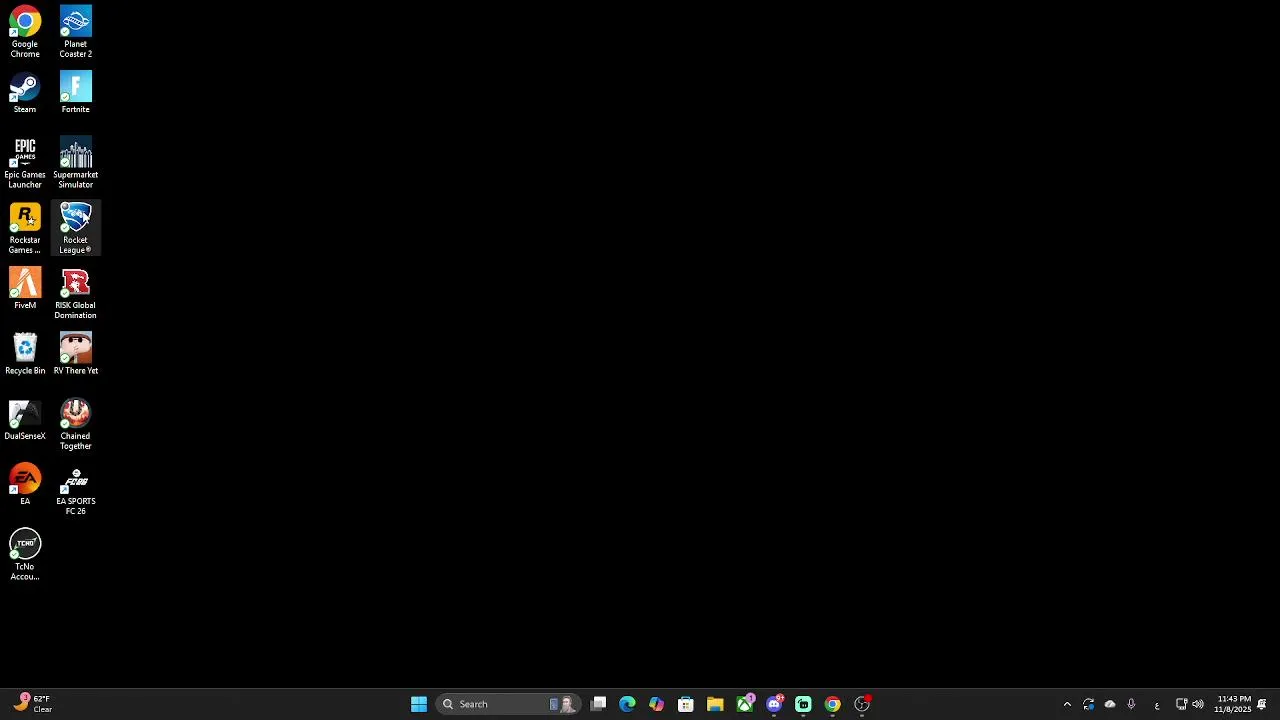The height and width of the screenshot is (720, 1280).
Task: Click the EA SPORTS FC 26 icon
Action: 75,490
